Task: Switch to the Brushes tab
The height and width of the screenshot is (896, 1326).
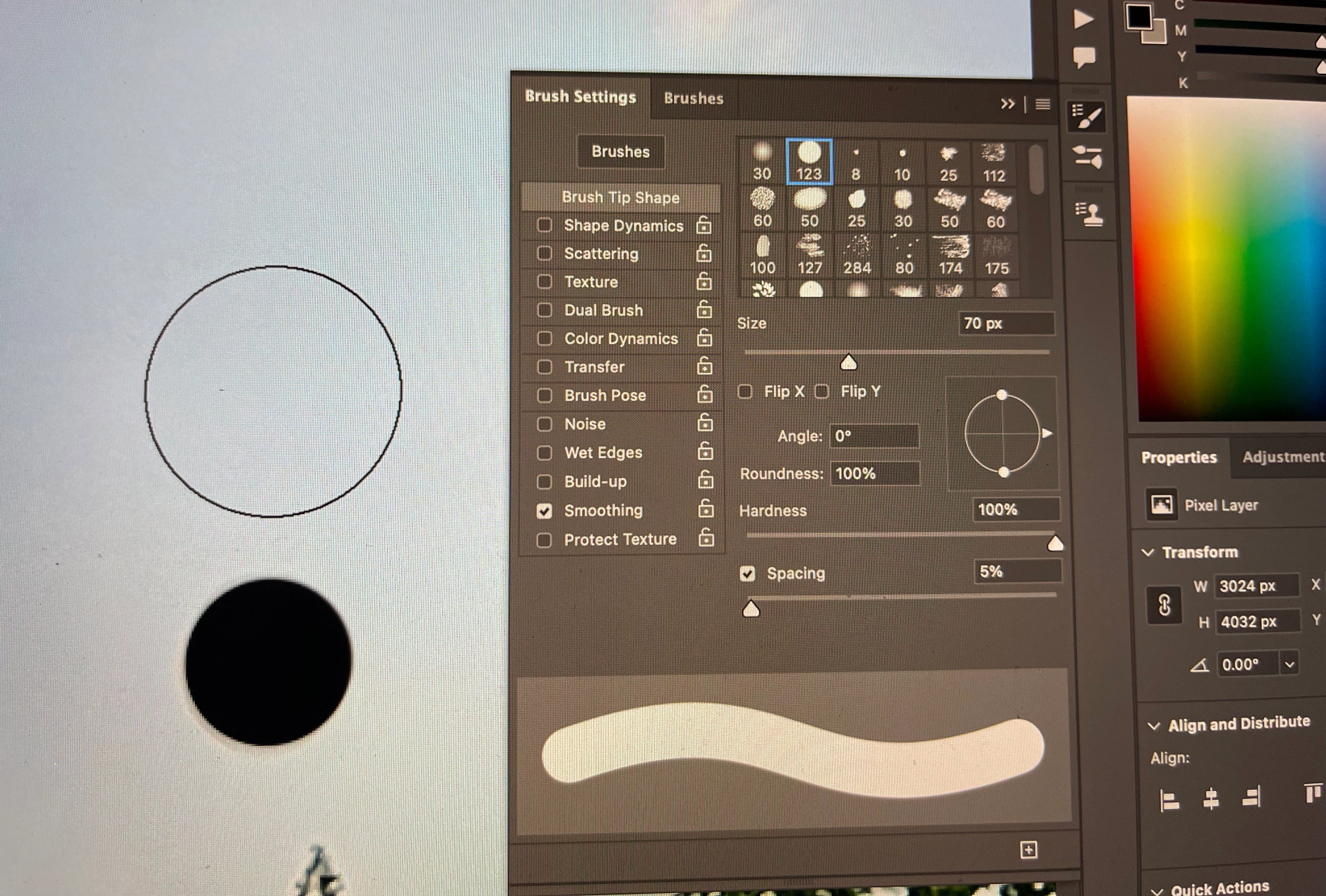Action: click(x=693, y=98)
